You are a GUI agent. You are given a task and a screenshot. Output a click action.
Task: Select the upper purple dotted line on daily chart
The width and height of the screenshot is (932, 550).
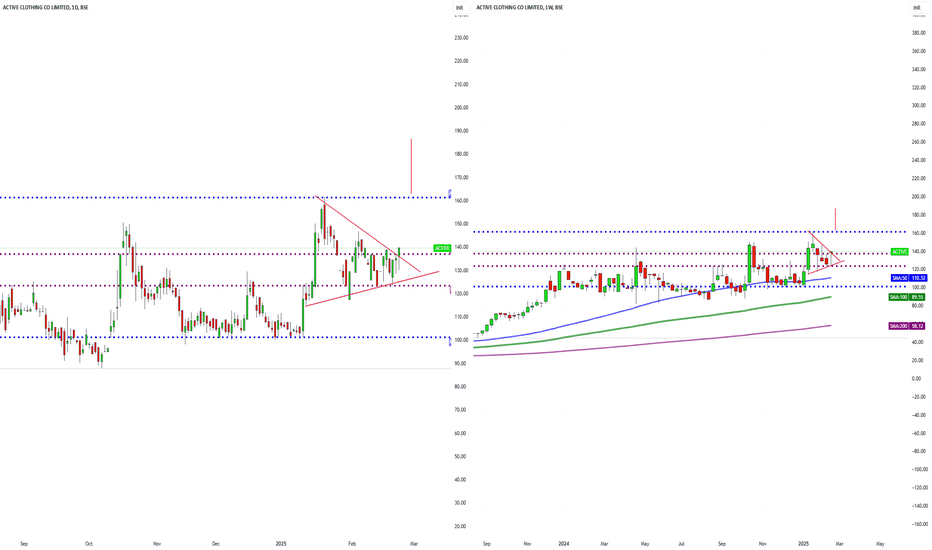pyautogui.click(x=225, y=254)
